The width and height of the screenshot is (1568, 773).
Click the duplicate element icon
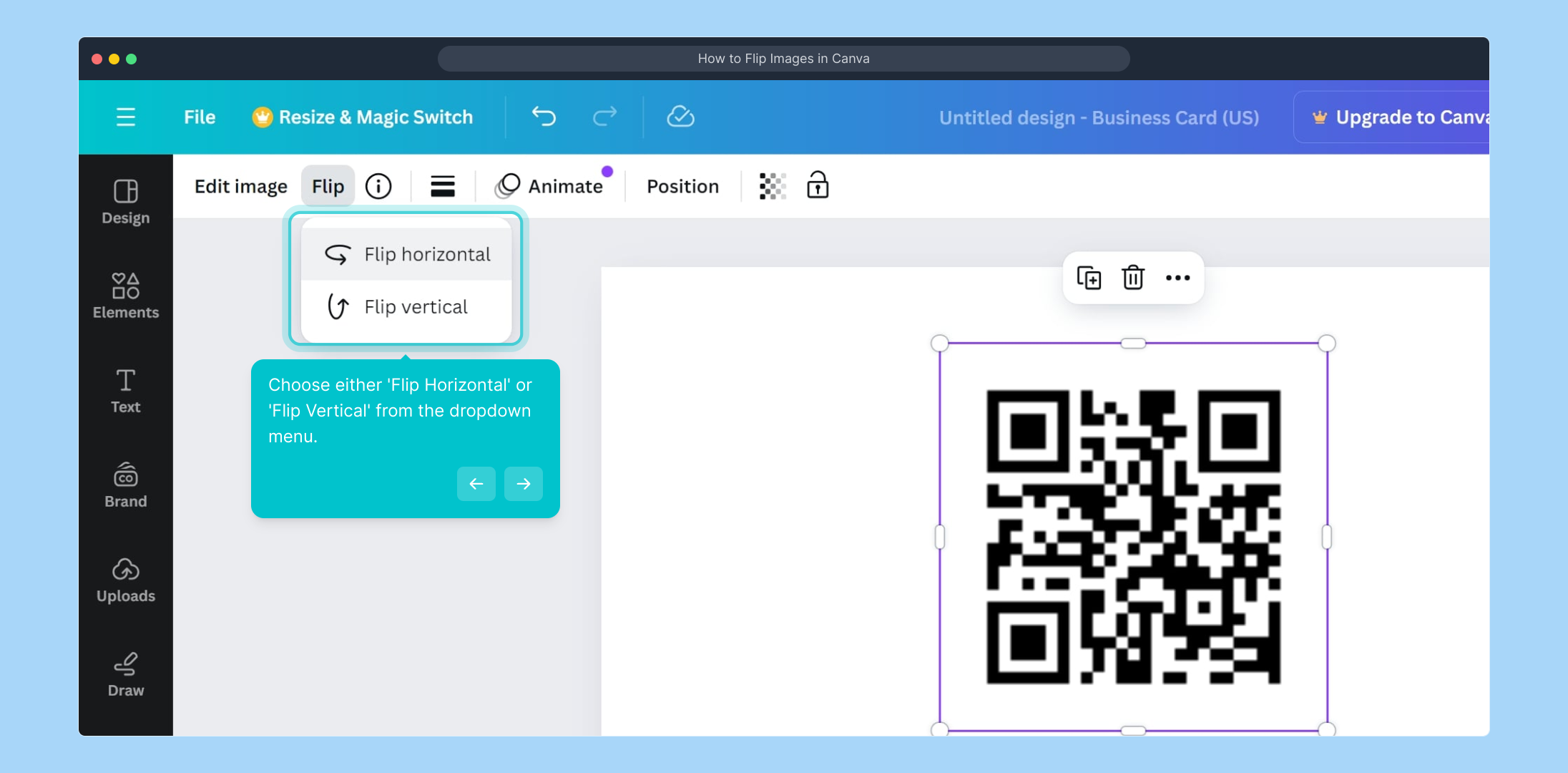click(x=1089, y=278)
